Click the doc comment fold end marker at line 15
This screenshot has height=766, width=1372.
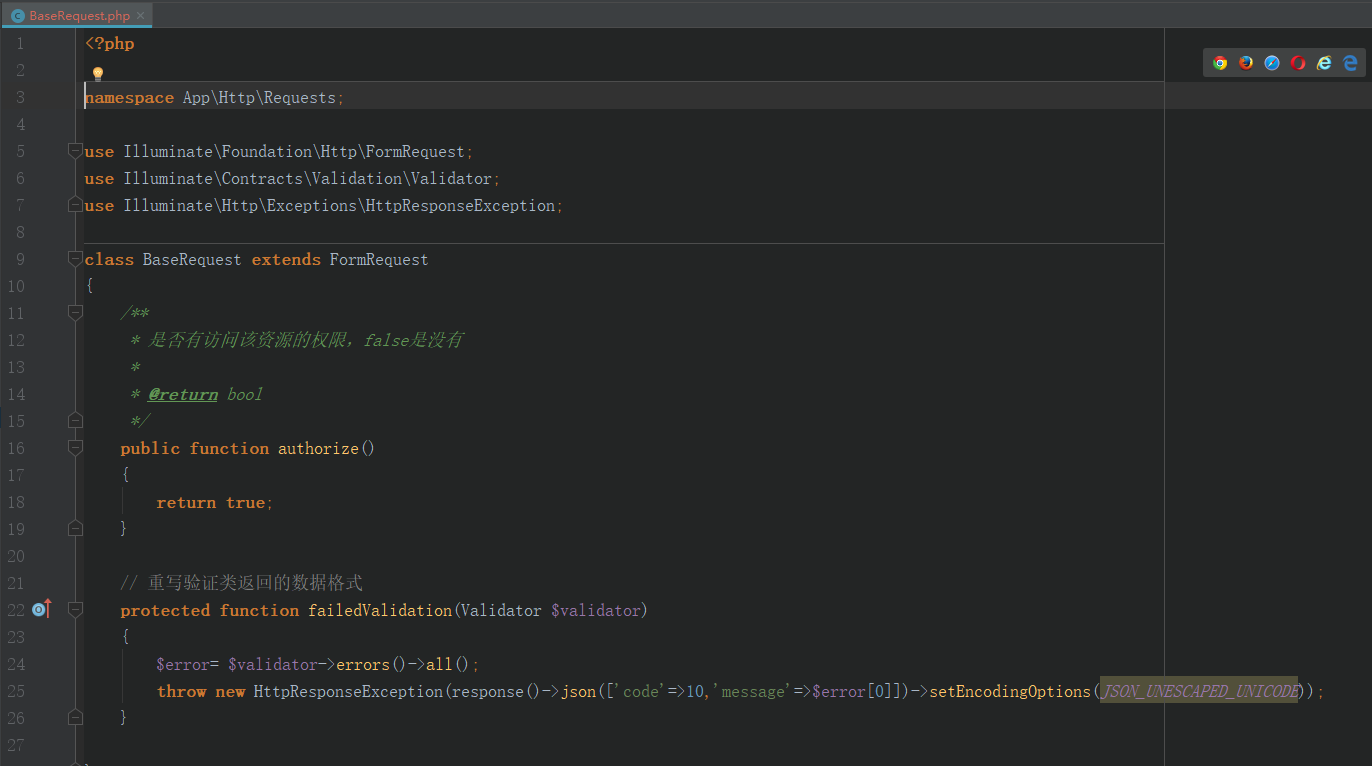pos(75,420)
